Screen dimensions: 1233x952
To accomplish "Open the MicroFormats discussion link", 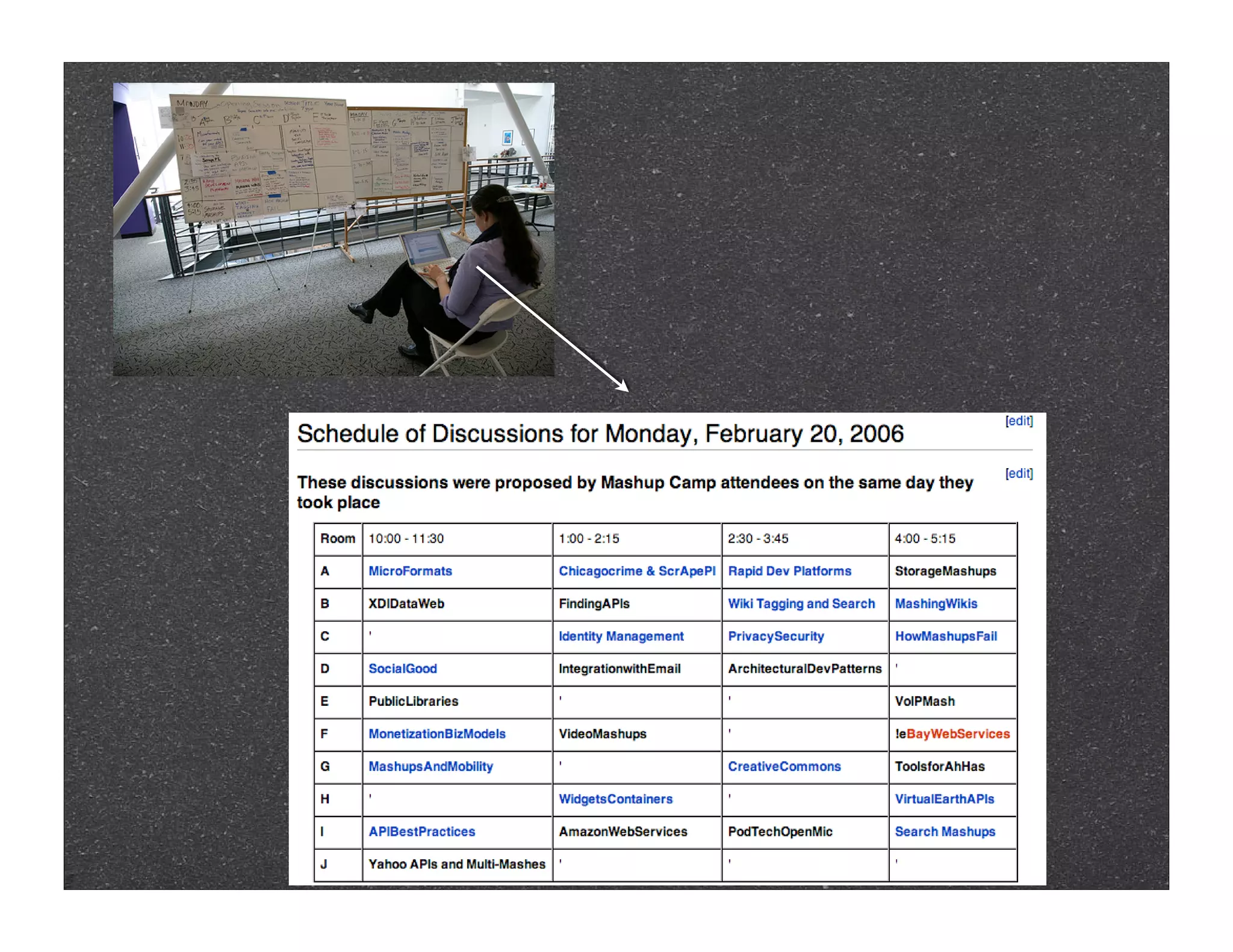I will pyautogui.click(x=410, y=571).
